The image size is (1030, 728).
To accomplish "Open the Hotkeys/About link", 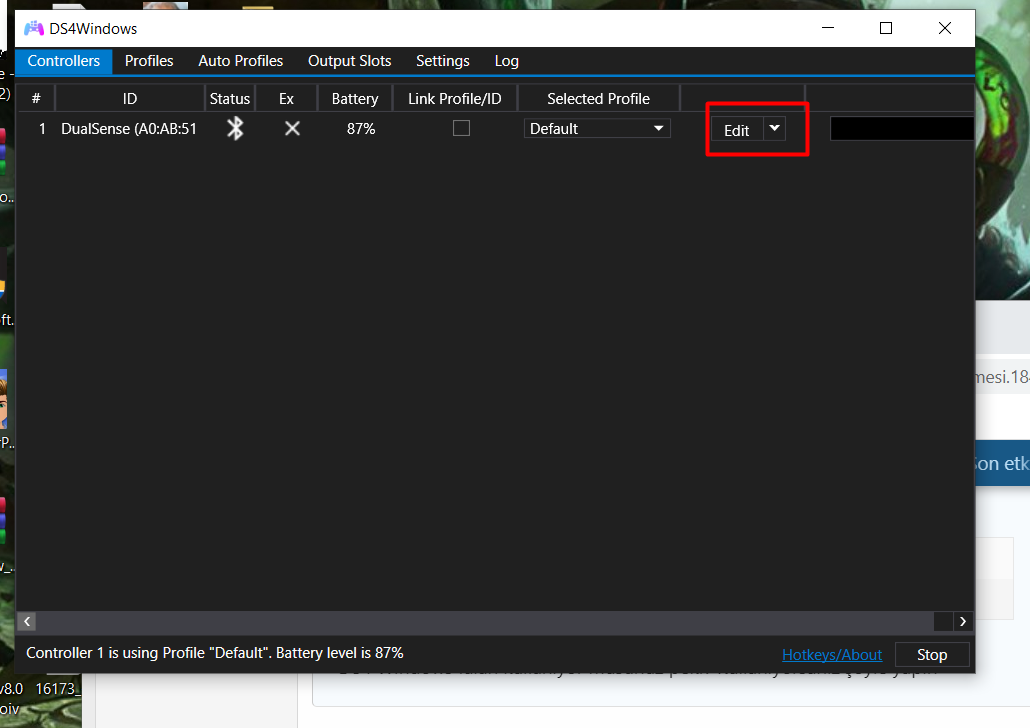I will point(832,655).
